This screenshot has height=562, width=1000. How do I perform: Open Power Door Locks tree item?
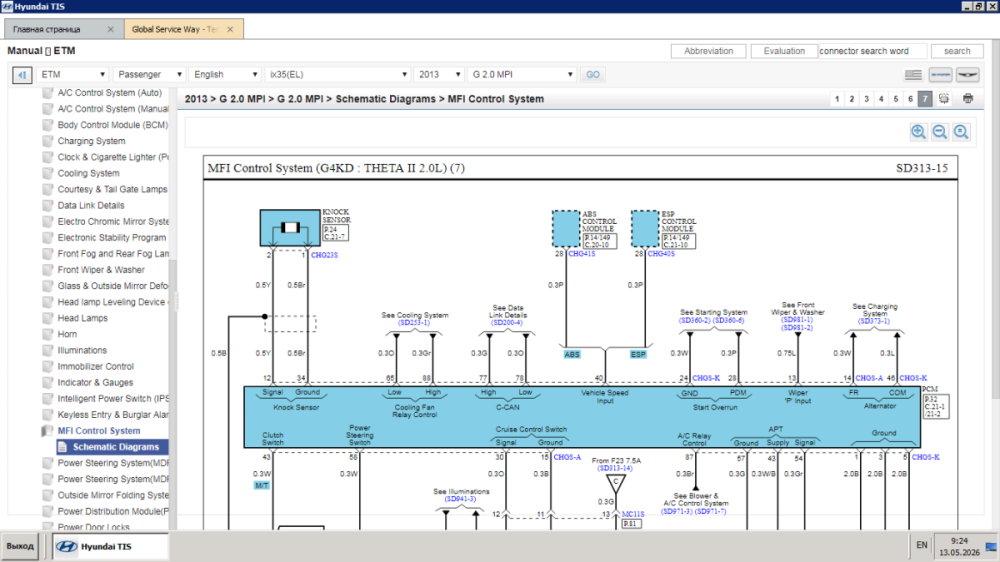tap(93, 527)
